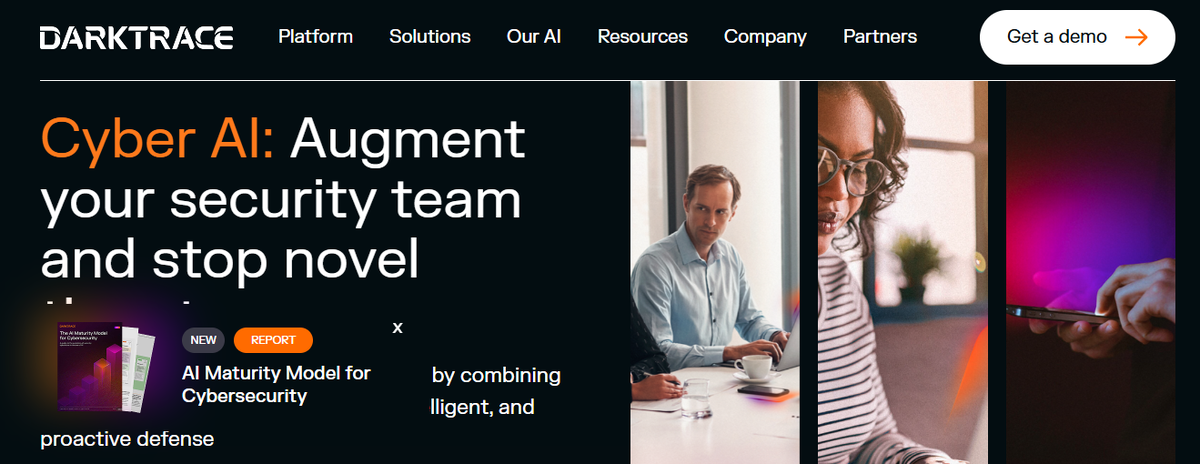Click the orange Cyber AI: headline text

click(x=157, y=138)
